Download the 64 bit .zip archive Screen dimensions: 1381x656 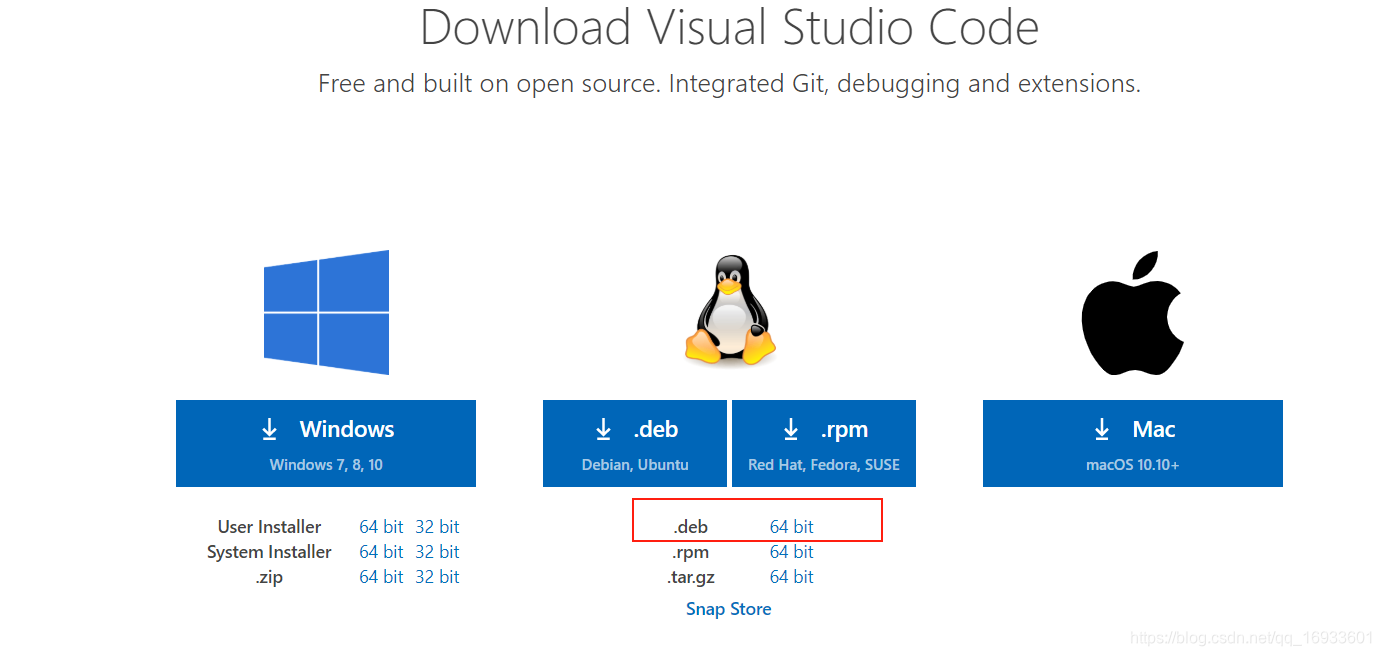pyautogui.click(x=381, y=576)
